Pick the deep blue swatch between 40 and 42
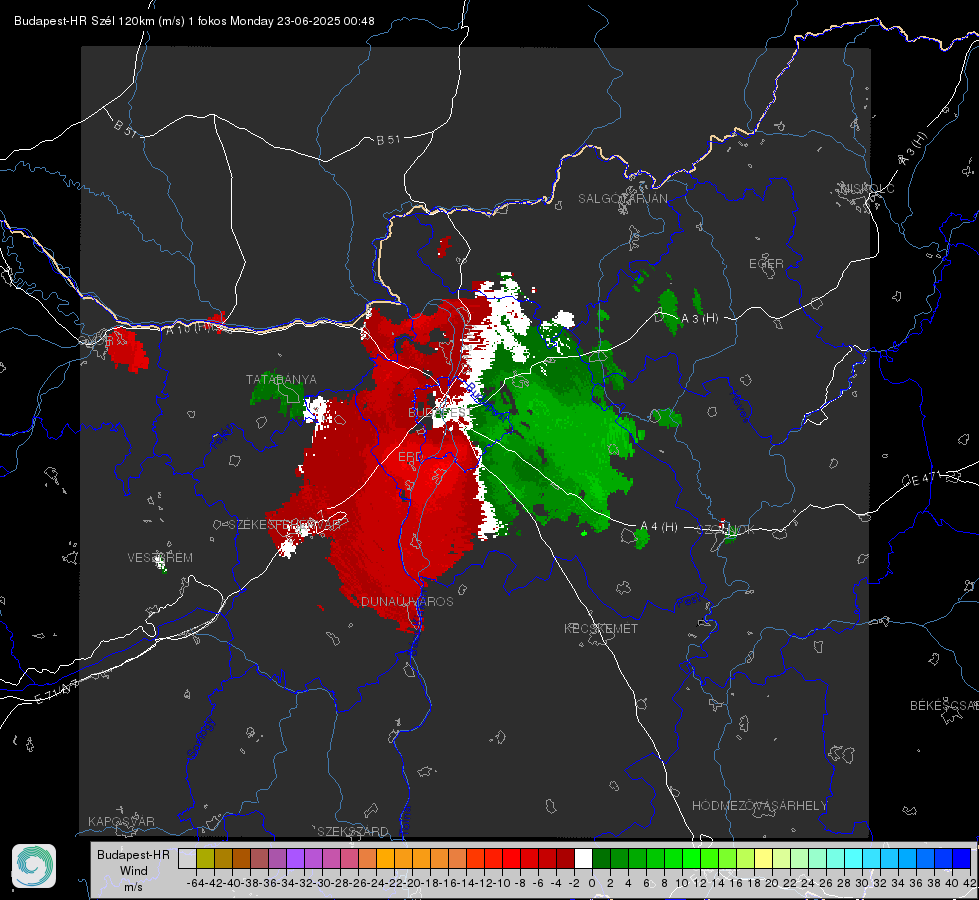 [961, 858]
